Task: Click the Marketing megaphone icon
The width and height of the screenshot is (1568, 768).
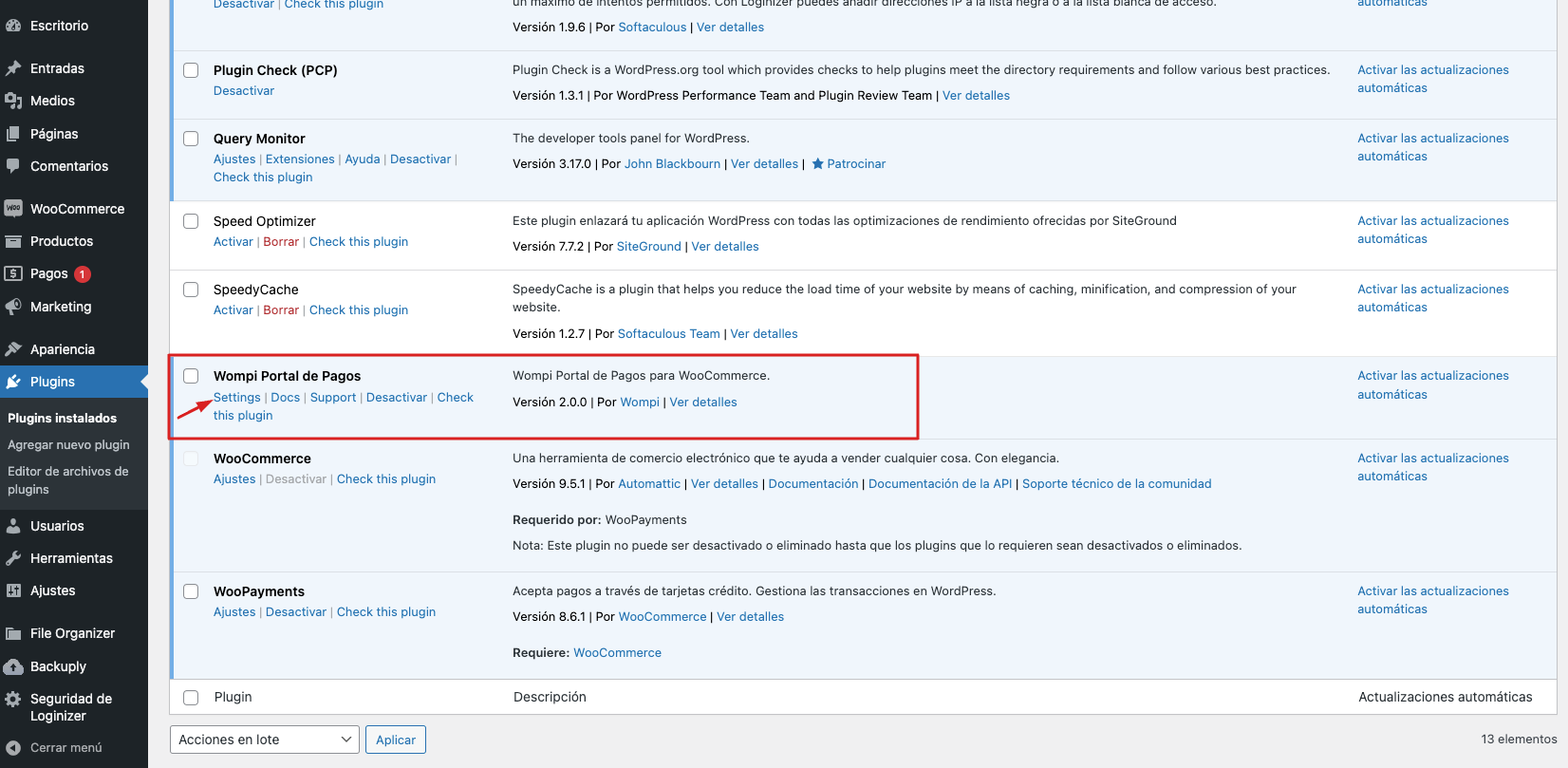Action: click(13, 307)
